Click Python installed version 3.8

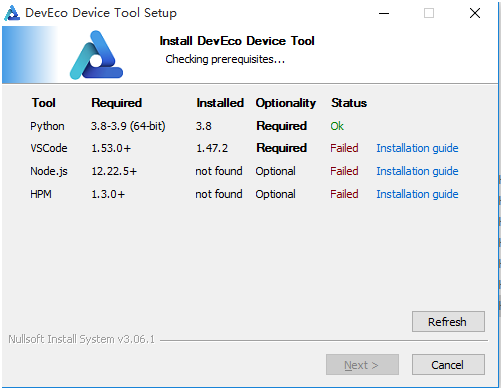(x=203, y=126)
